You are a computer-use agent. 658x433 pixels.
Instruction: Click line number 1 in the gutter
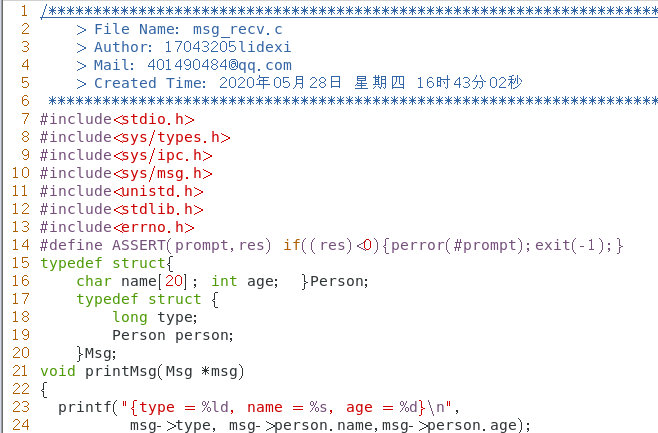pos(24,11)
